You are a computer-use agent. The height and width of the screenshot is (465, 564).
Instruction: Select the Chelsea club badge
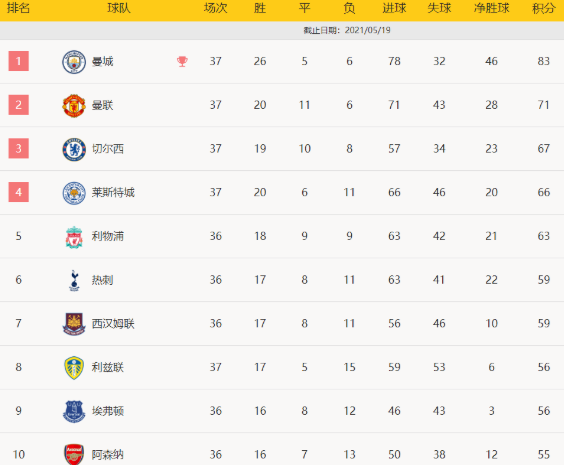[74, 149]
